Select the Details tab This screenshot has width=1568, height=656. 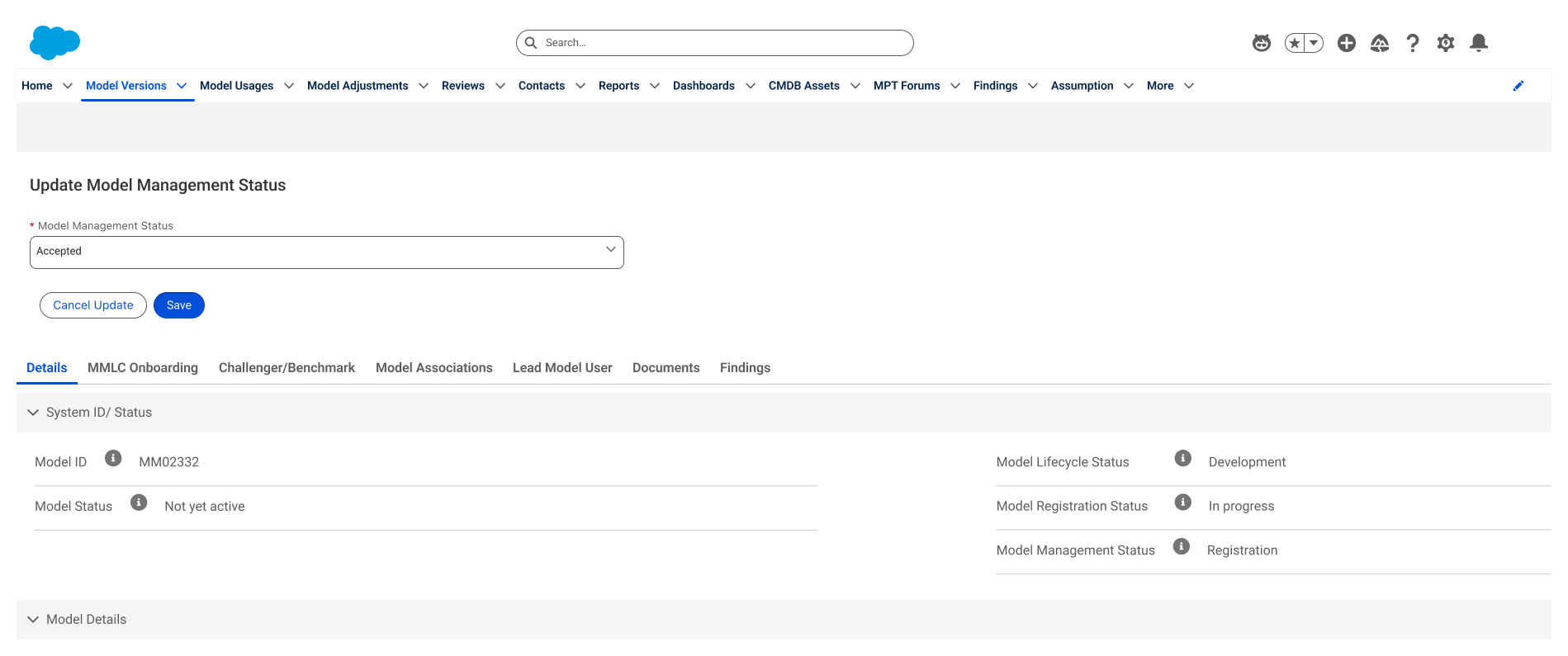click(47, 368)
